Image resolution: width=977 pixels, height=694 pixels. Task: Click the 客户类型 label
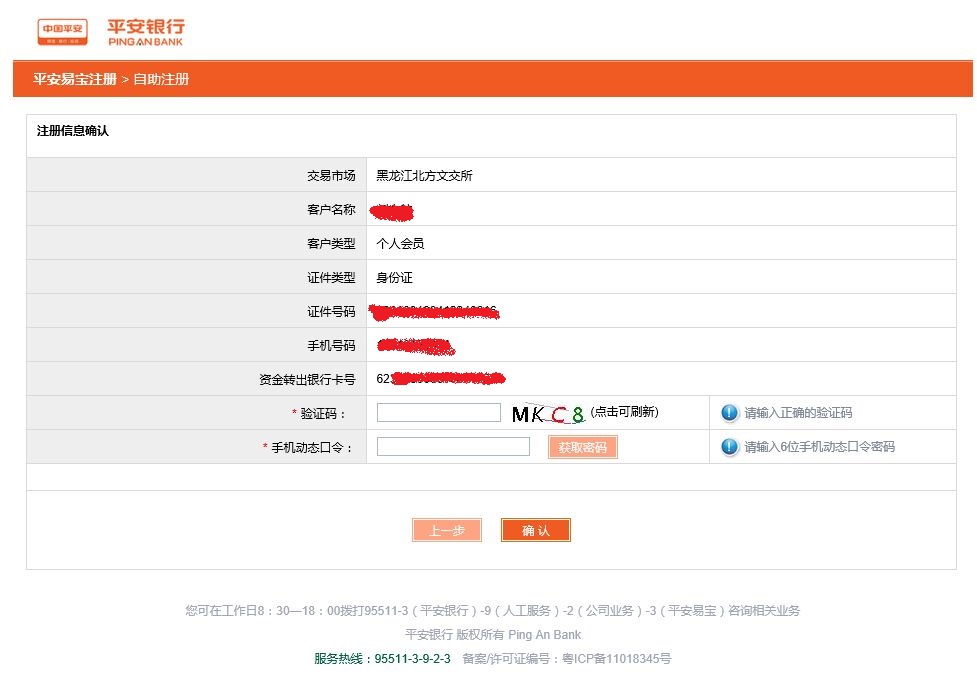331,244
